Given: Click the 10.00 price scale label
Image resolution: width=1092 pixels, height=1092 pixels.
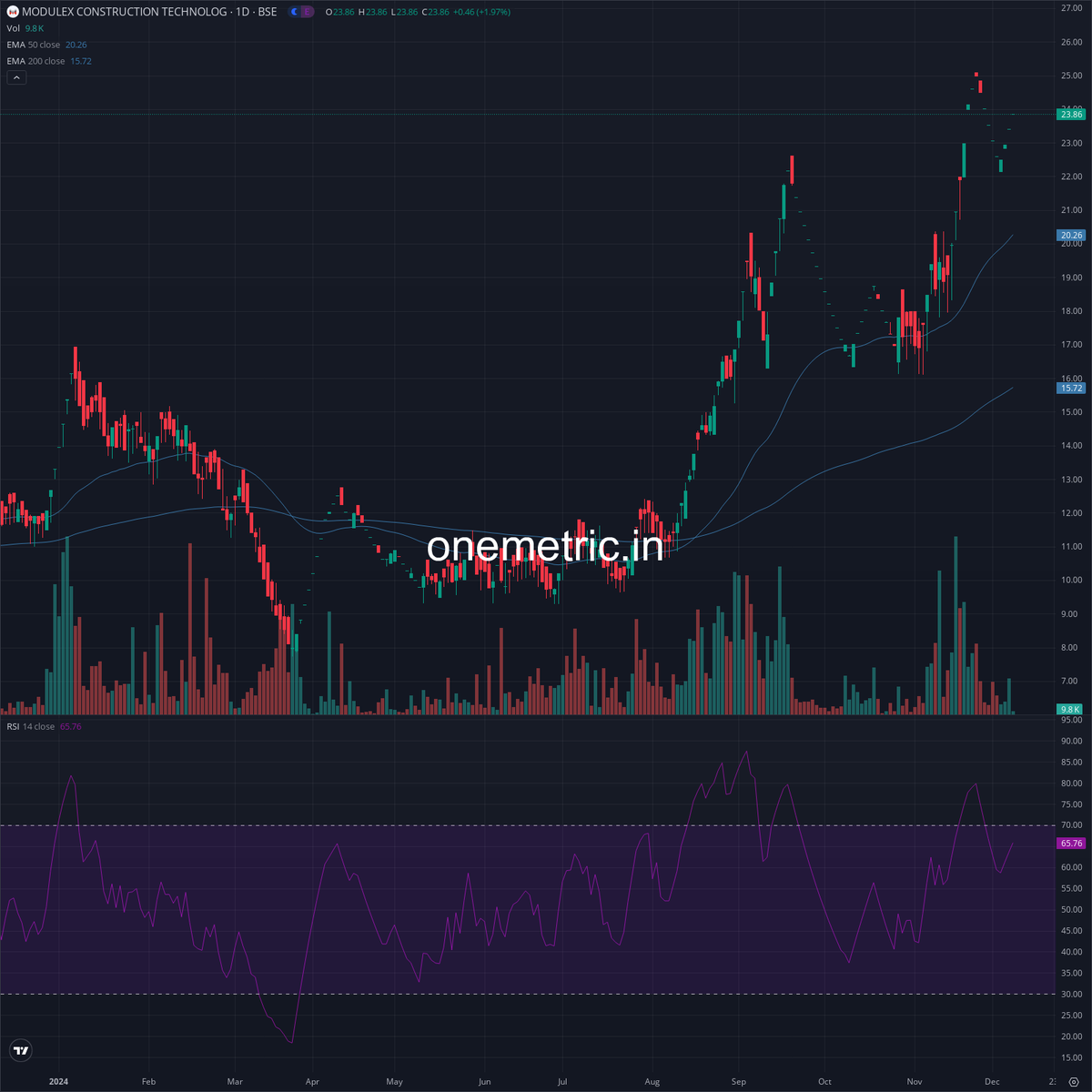Looking at the screenshot, I should pyautogui.click(x=1070, y=581).
